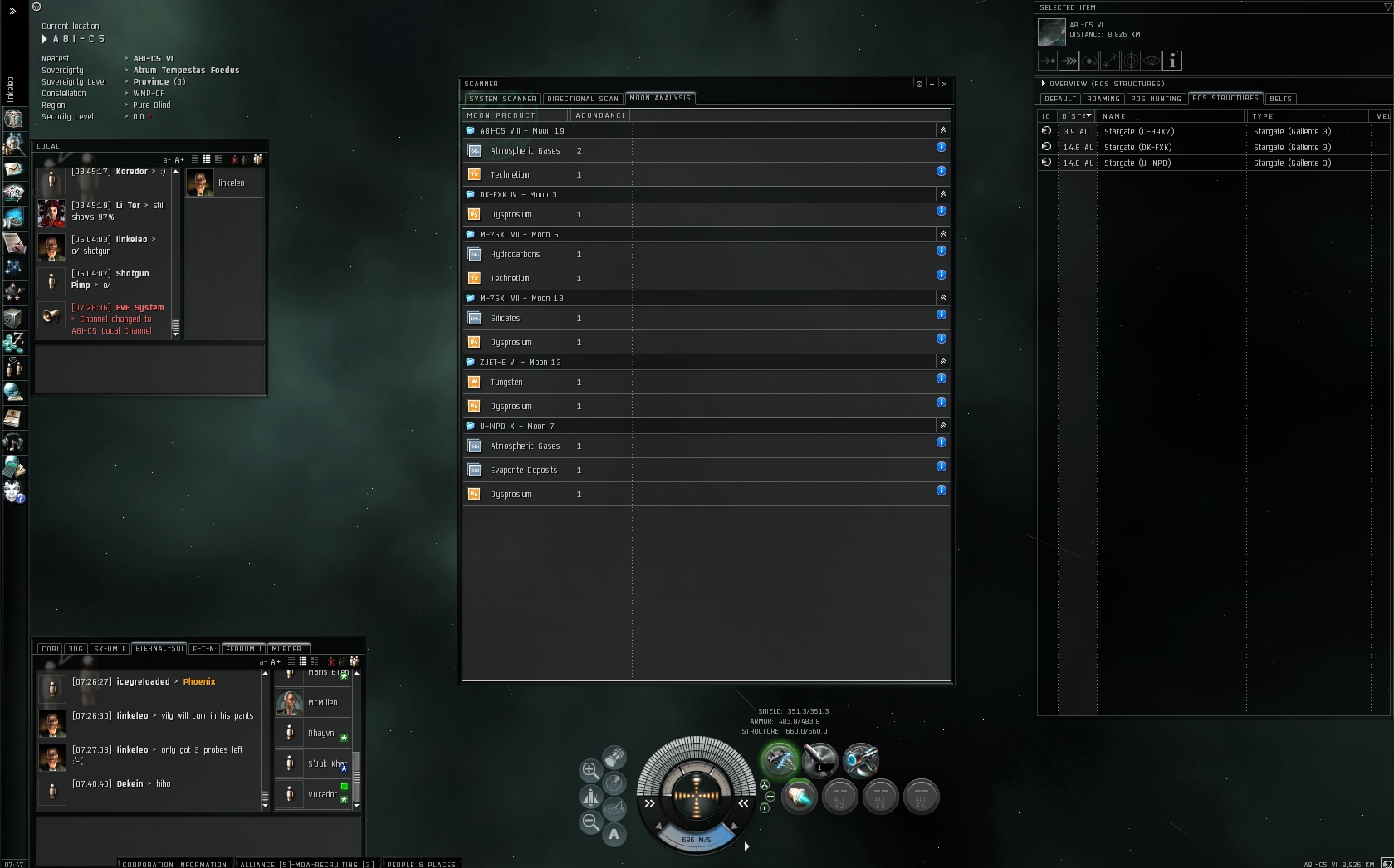Increase font size with A+ in Local chat
Viewport: 1394px width, 868px height.
(x=179, y=160)
